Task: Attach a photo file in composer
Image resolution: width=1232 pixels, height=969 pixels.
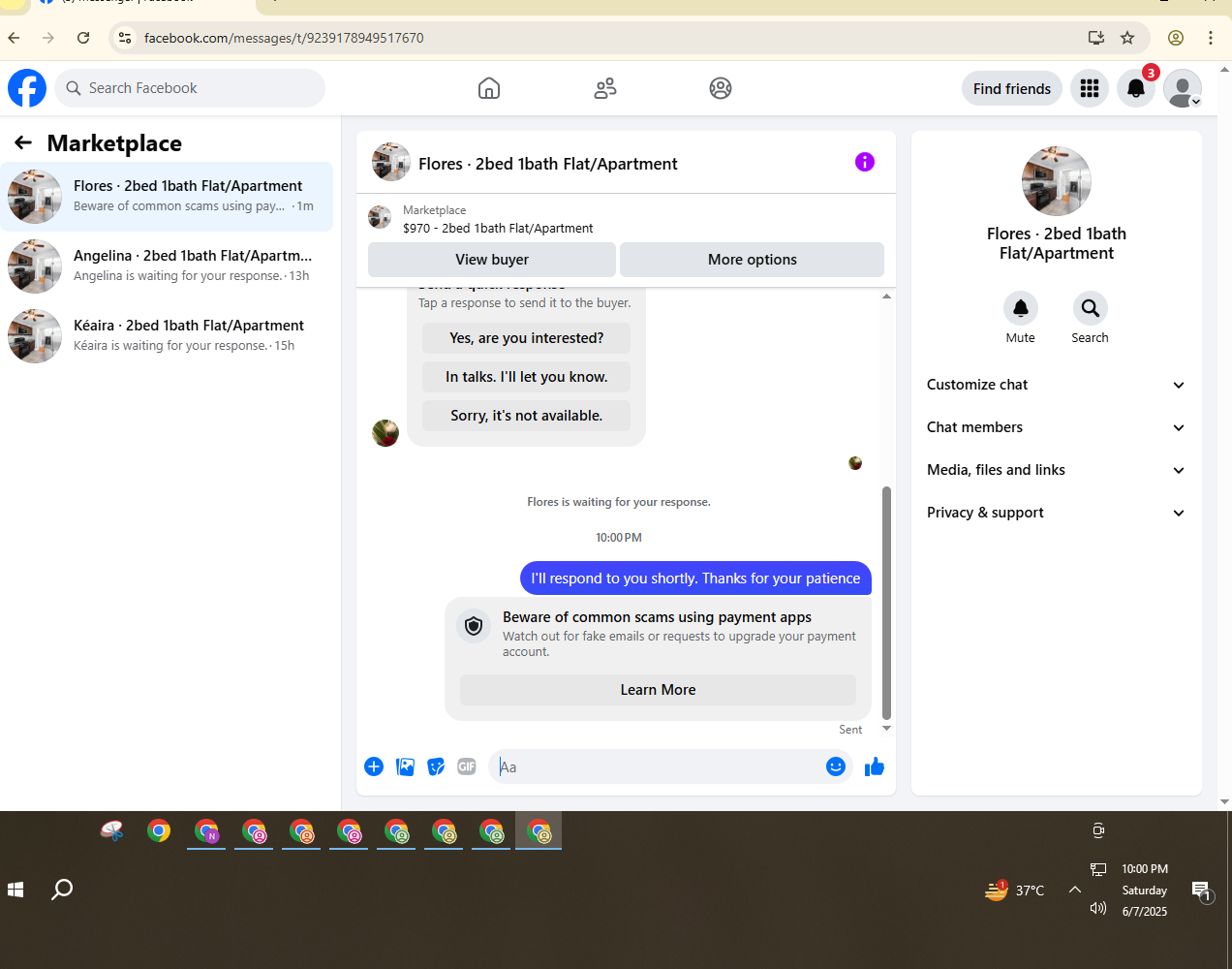Action: (405, 766)
